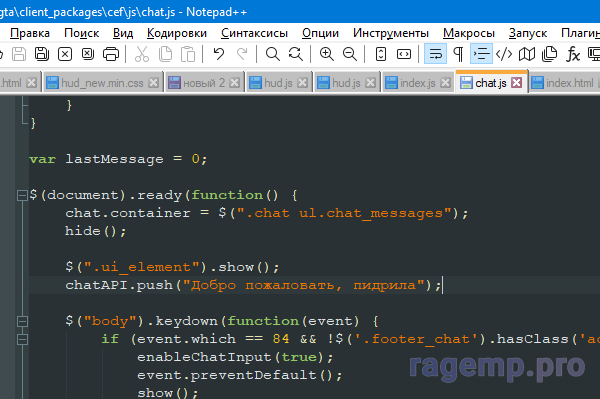The height and width of the screenshot is (399, 600).
Task: Undo the last edit
Action: coord(218,54)
